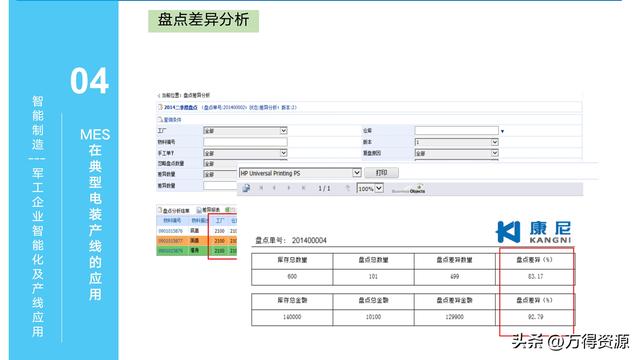Click the 盘点单号: 201400004 text
The height and width of the screenshot is (360, 640).
coord(291,240)
